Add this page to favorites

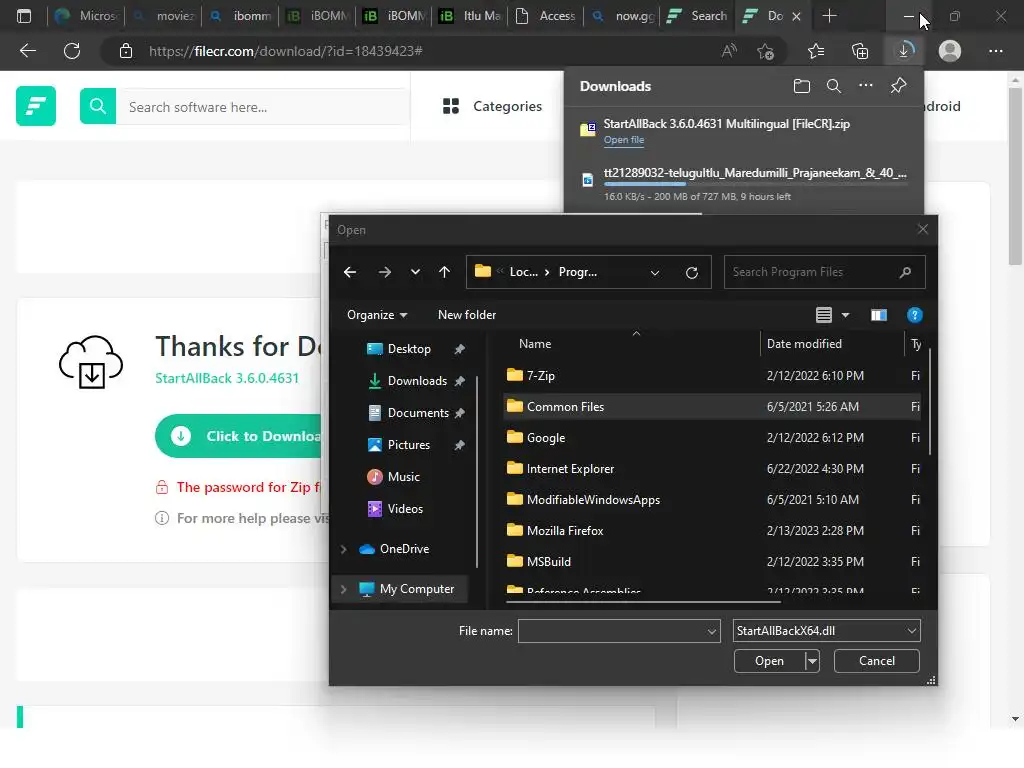(x=765, y=51)
